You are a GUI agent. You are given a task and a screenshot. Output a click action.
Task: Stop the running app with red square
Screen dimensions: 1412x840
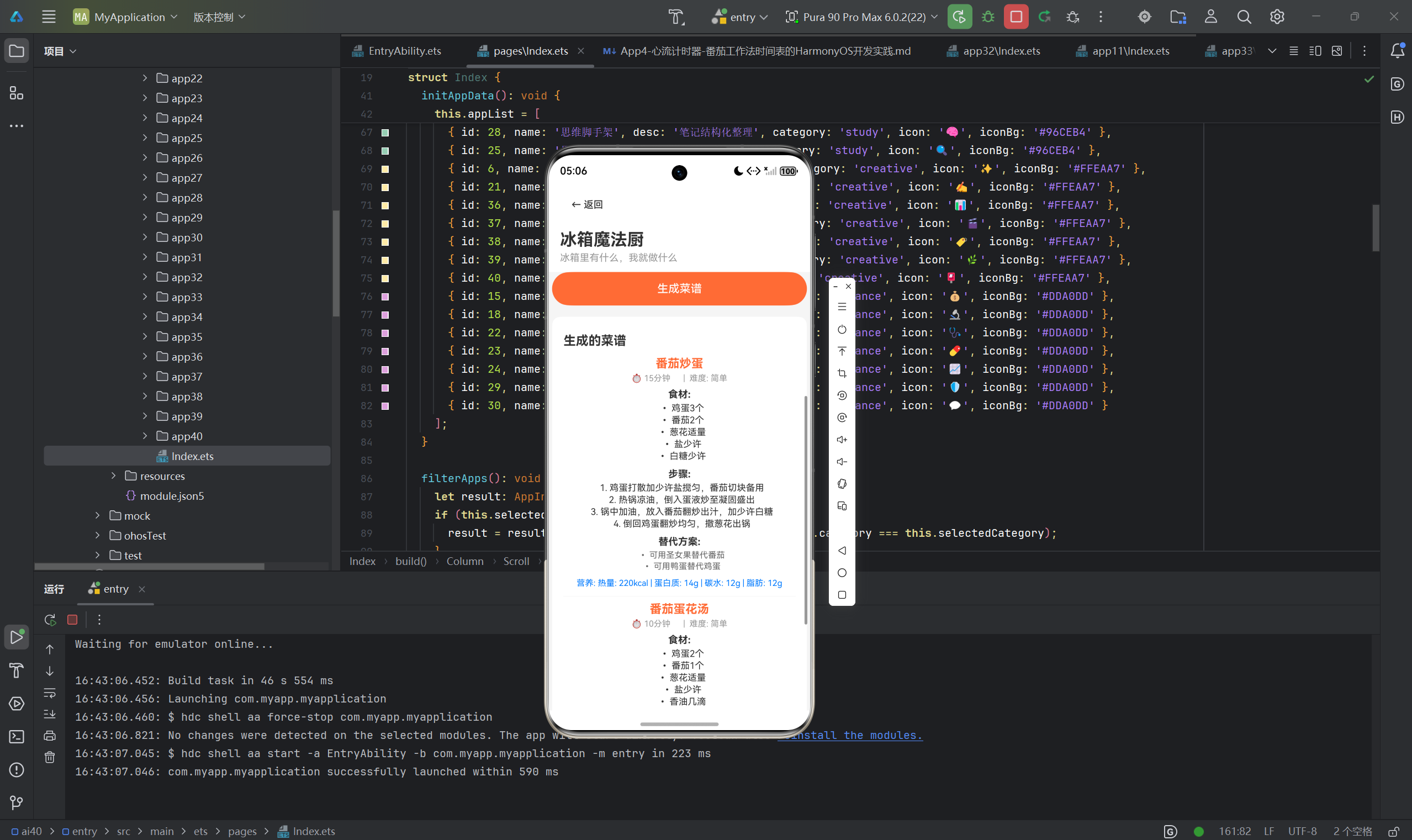coord(1016,17)
